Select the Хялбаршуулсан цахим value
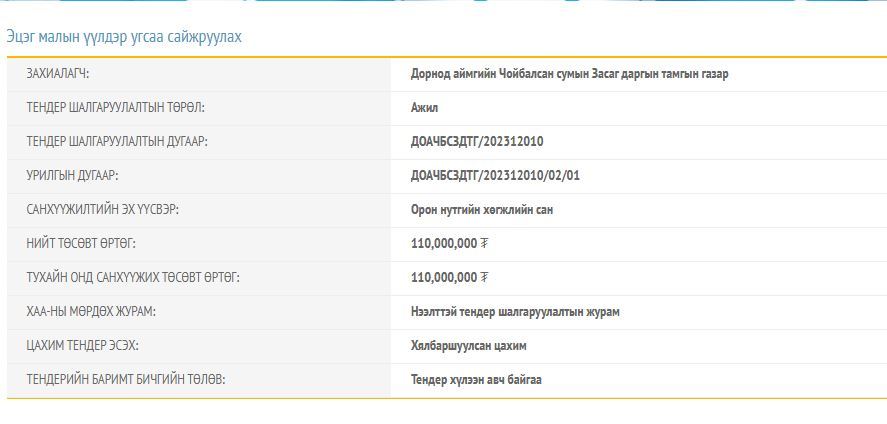Viewport: 887px width, 424px height. click(x=468, y=346)
